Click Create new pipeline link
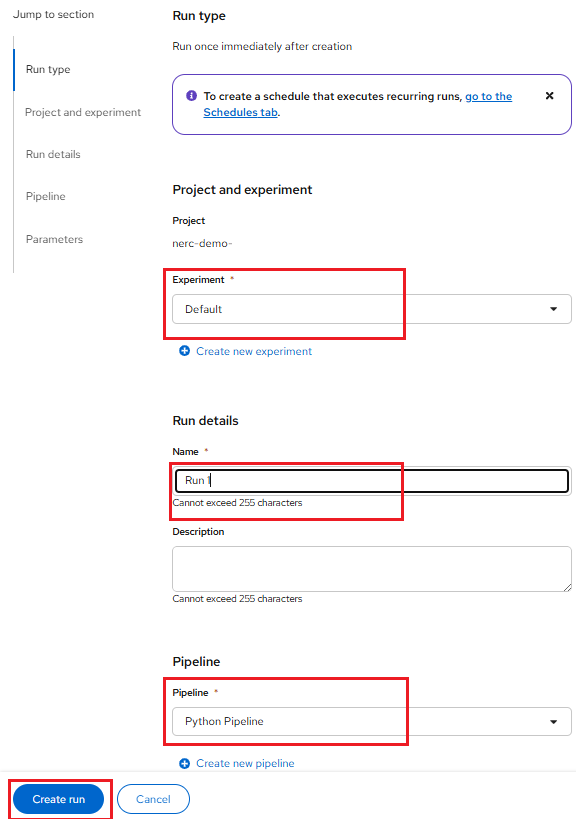Screen dimensions: 576x819 [245, 763]
